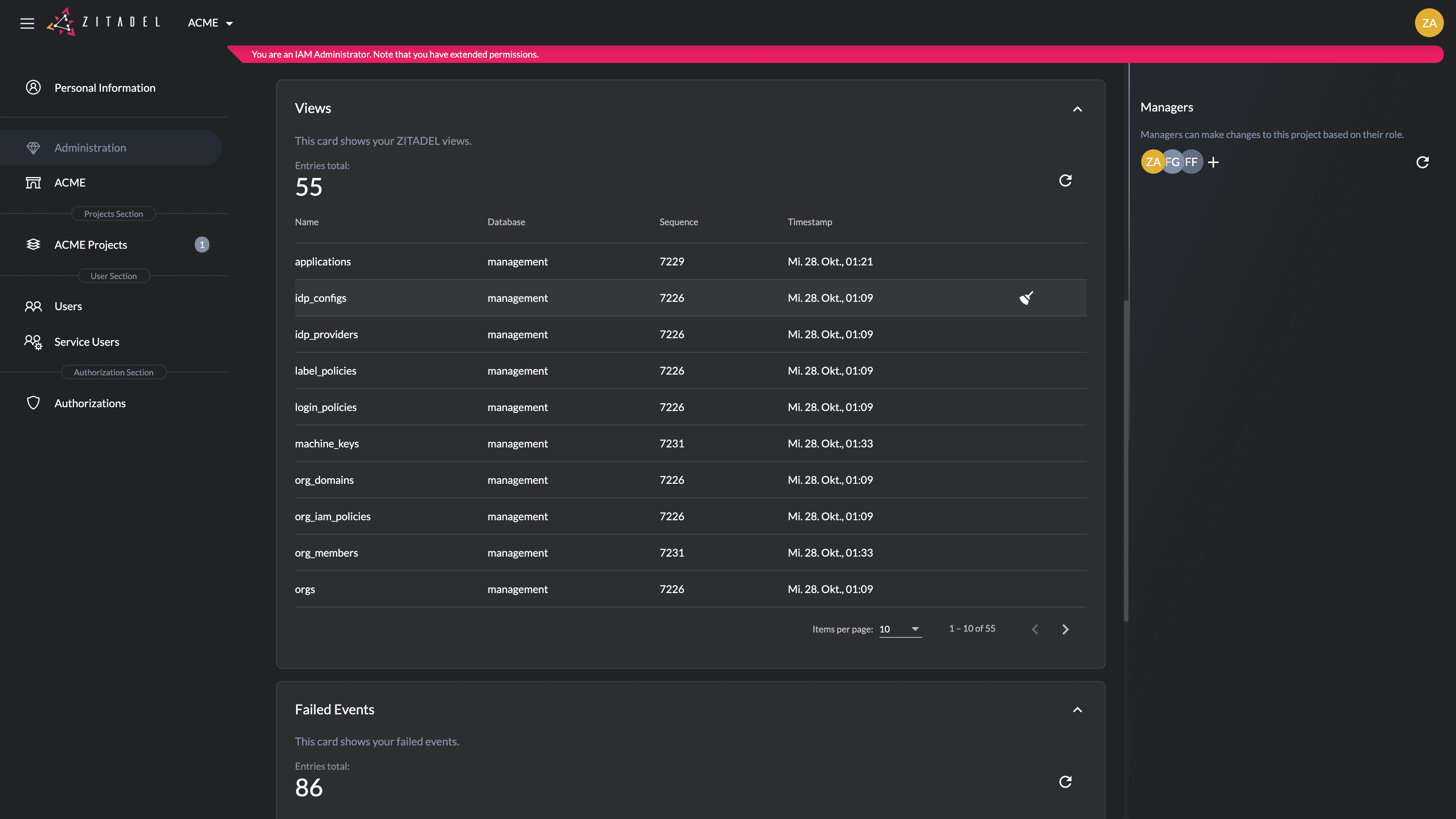Click the ZITADEL logo

104,23
